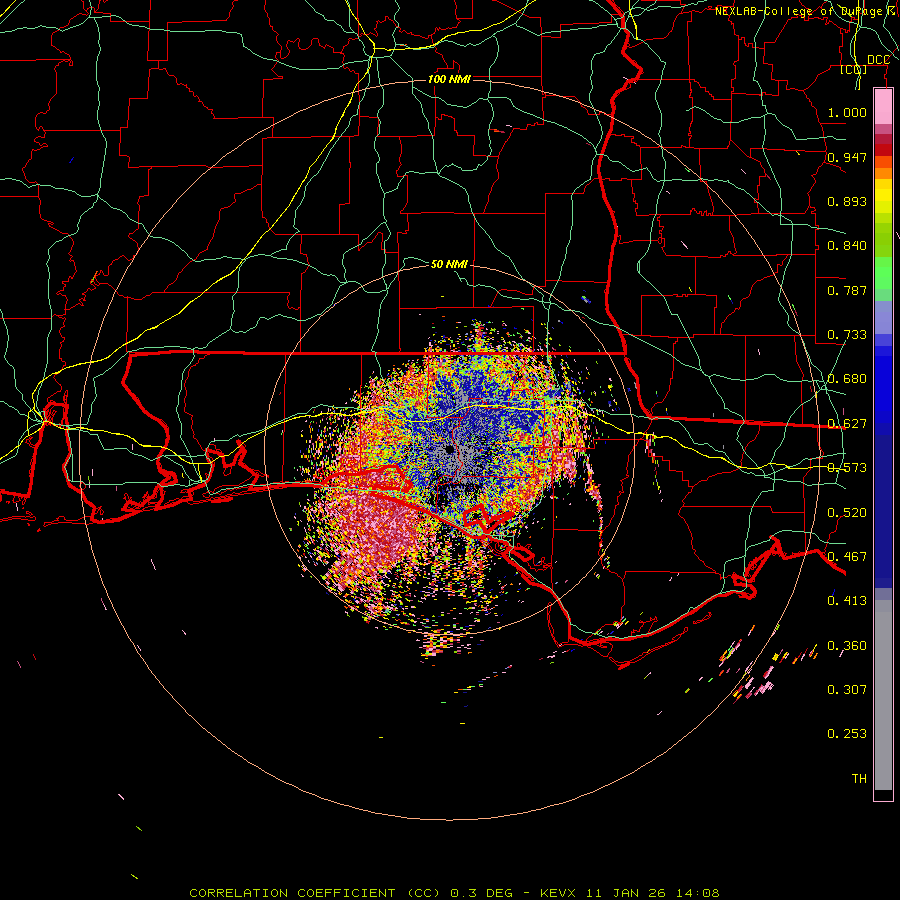Click the 1.000 value on the color scale

847,112
